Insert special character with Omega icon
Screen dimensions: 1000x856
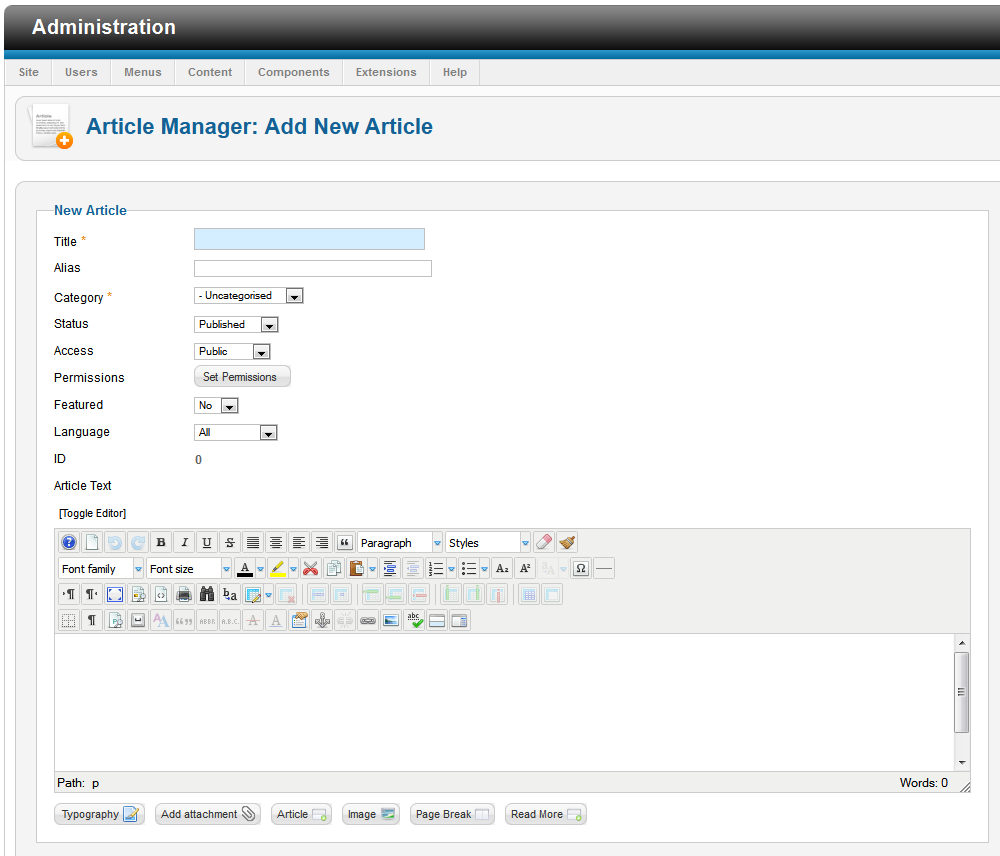(x=580, y=569)
